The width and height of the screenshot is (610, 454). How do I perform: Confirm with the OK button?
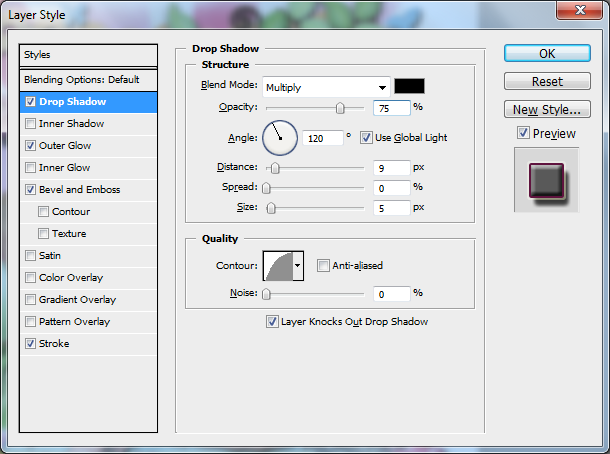[x=547, y=53]
